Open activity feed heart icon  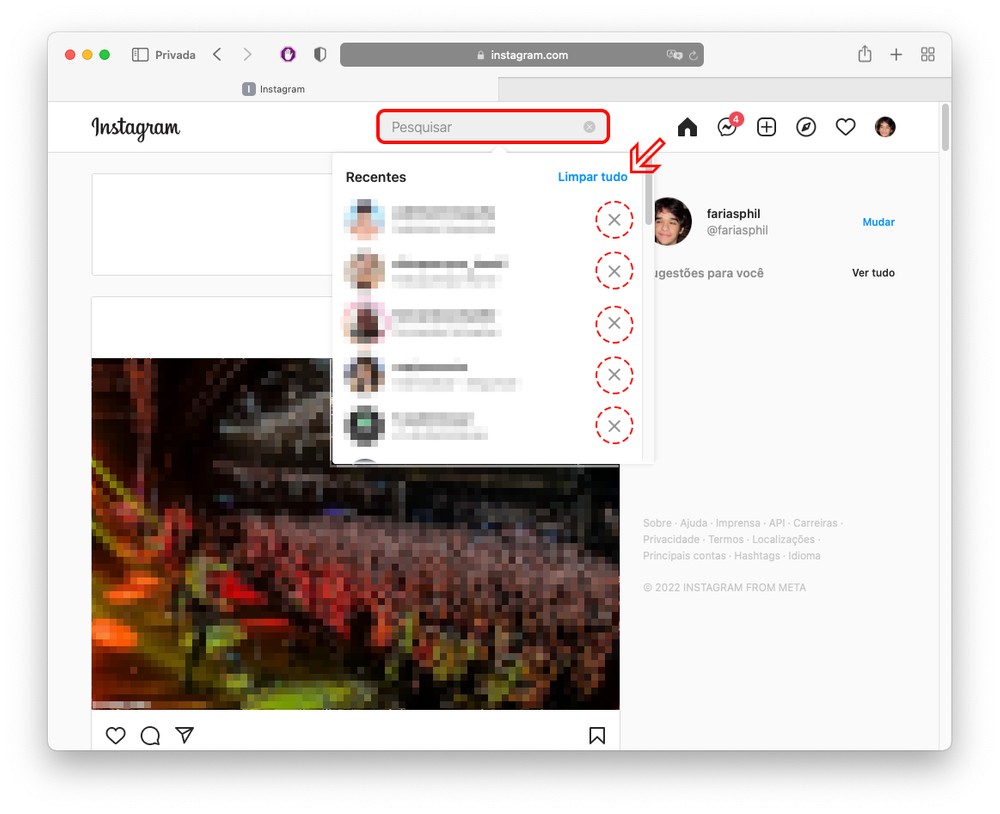[x=846, y=127]
